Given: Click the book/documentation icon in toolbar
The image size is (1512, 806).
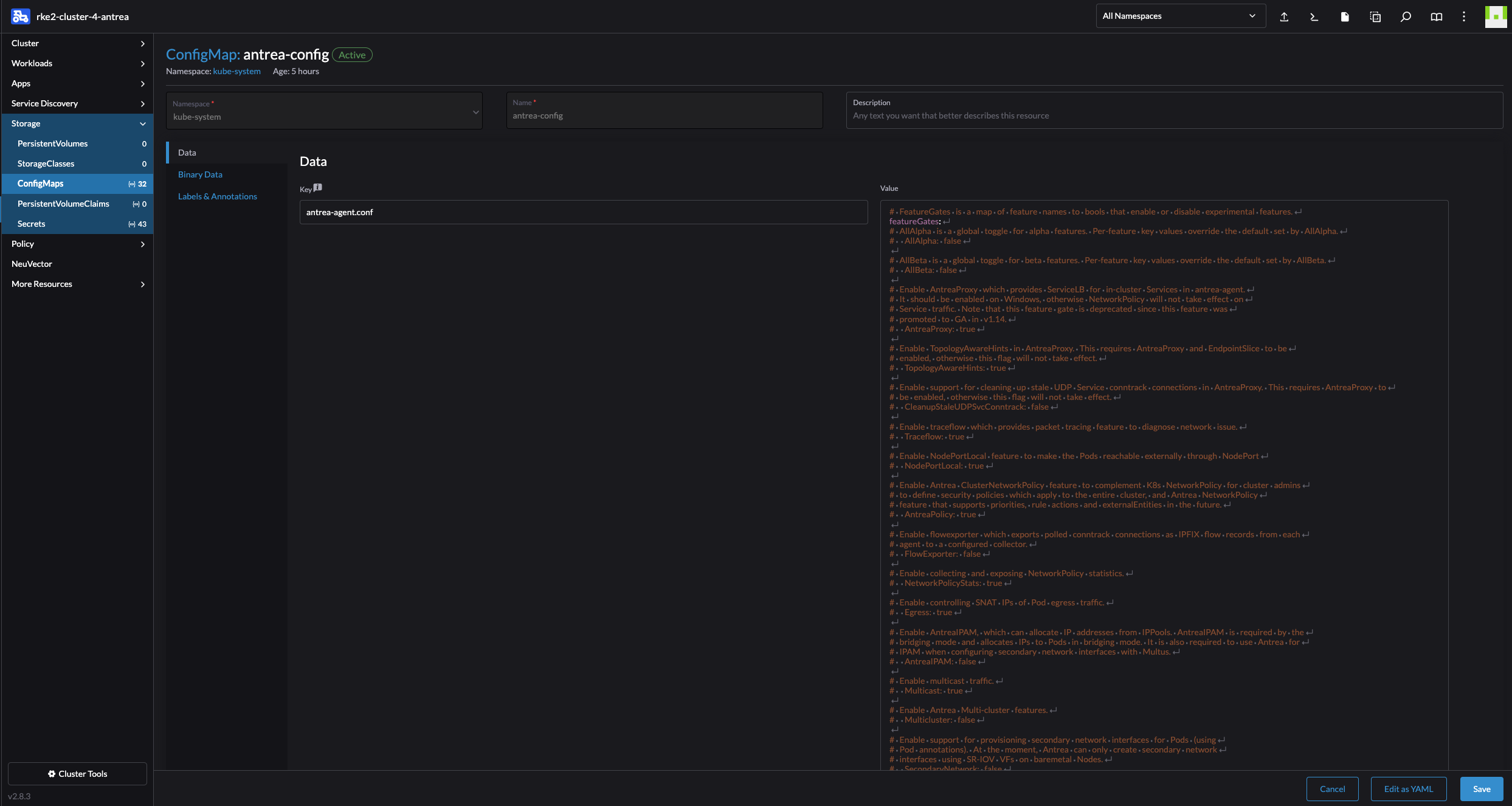Looking at the screenshot, I should (x=1435, y=16).
